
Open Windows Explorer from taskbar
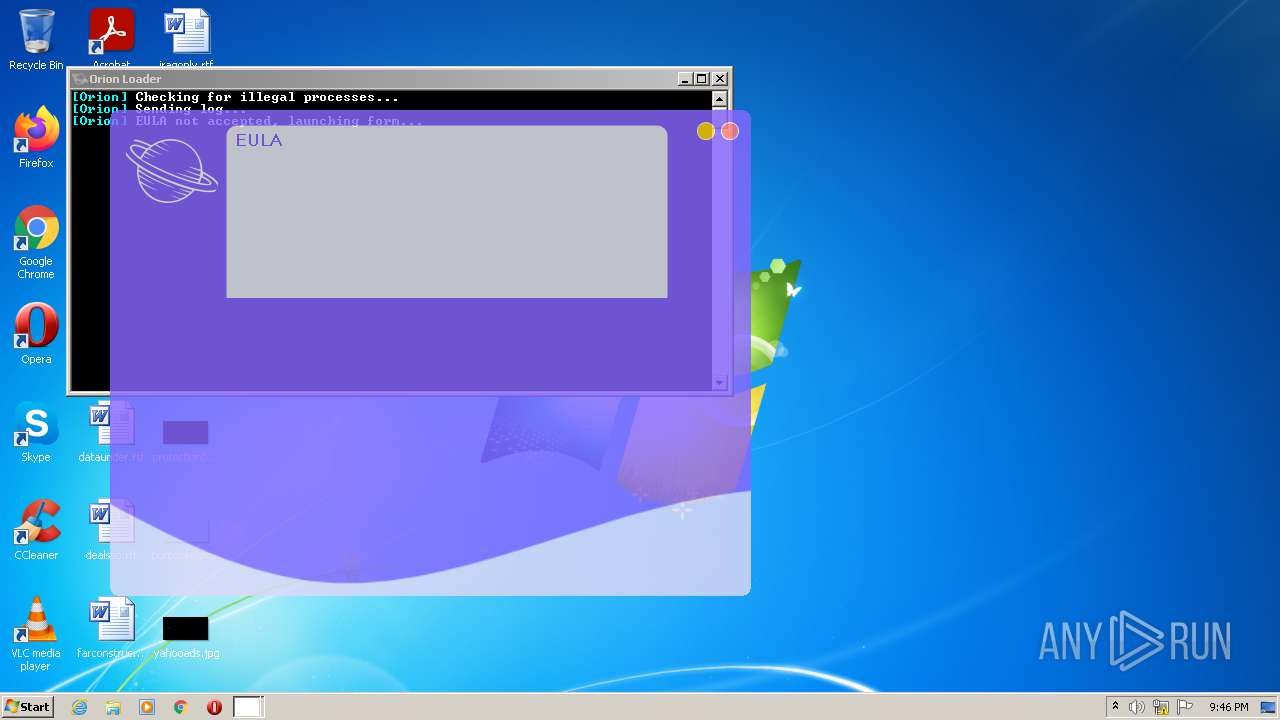(113, 707)
